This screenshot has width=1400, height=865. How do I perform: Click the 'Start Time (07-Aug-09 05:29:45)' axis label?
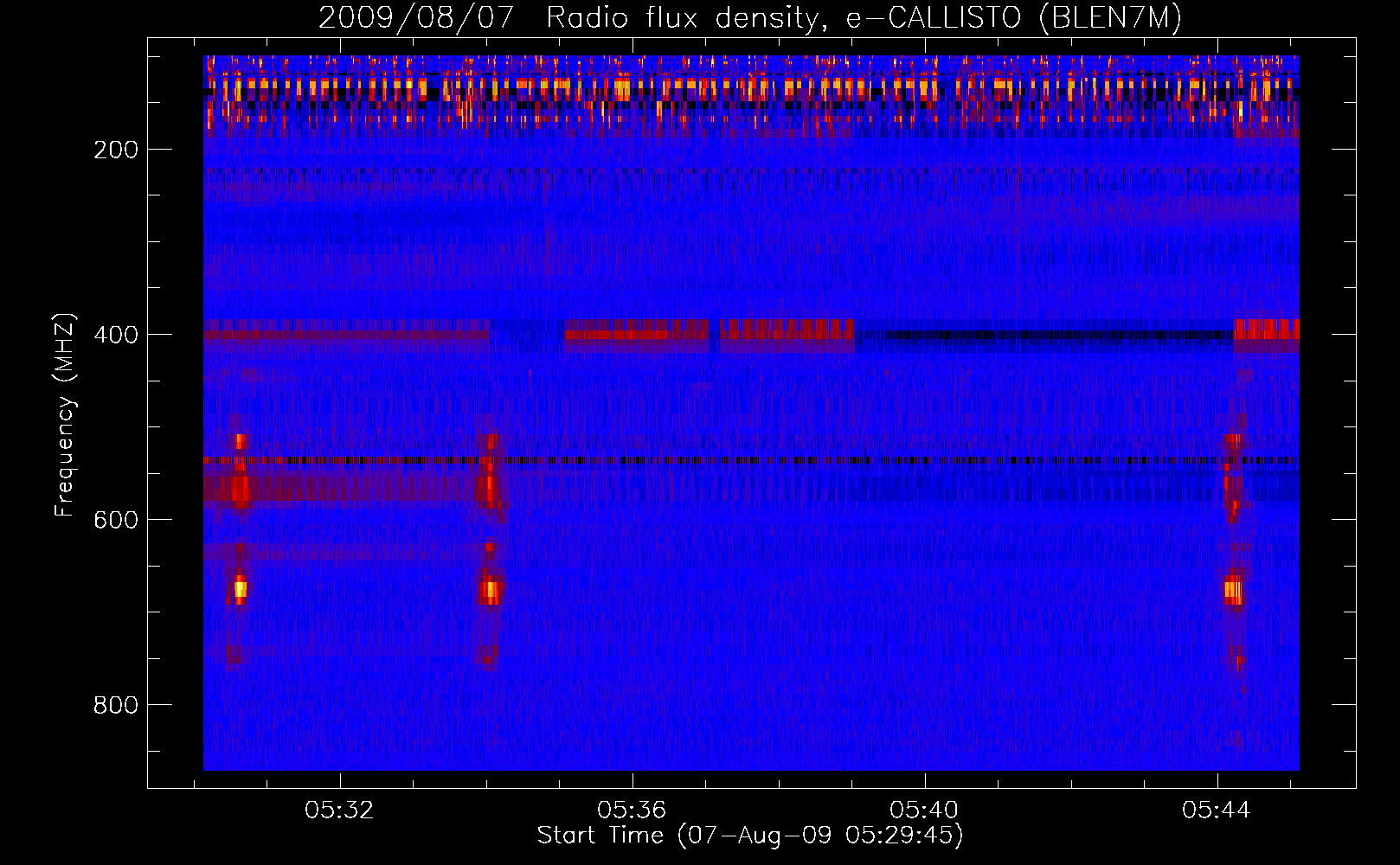[750, 836]
